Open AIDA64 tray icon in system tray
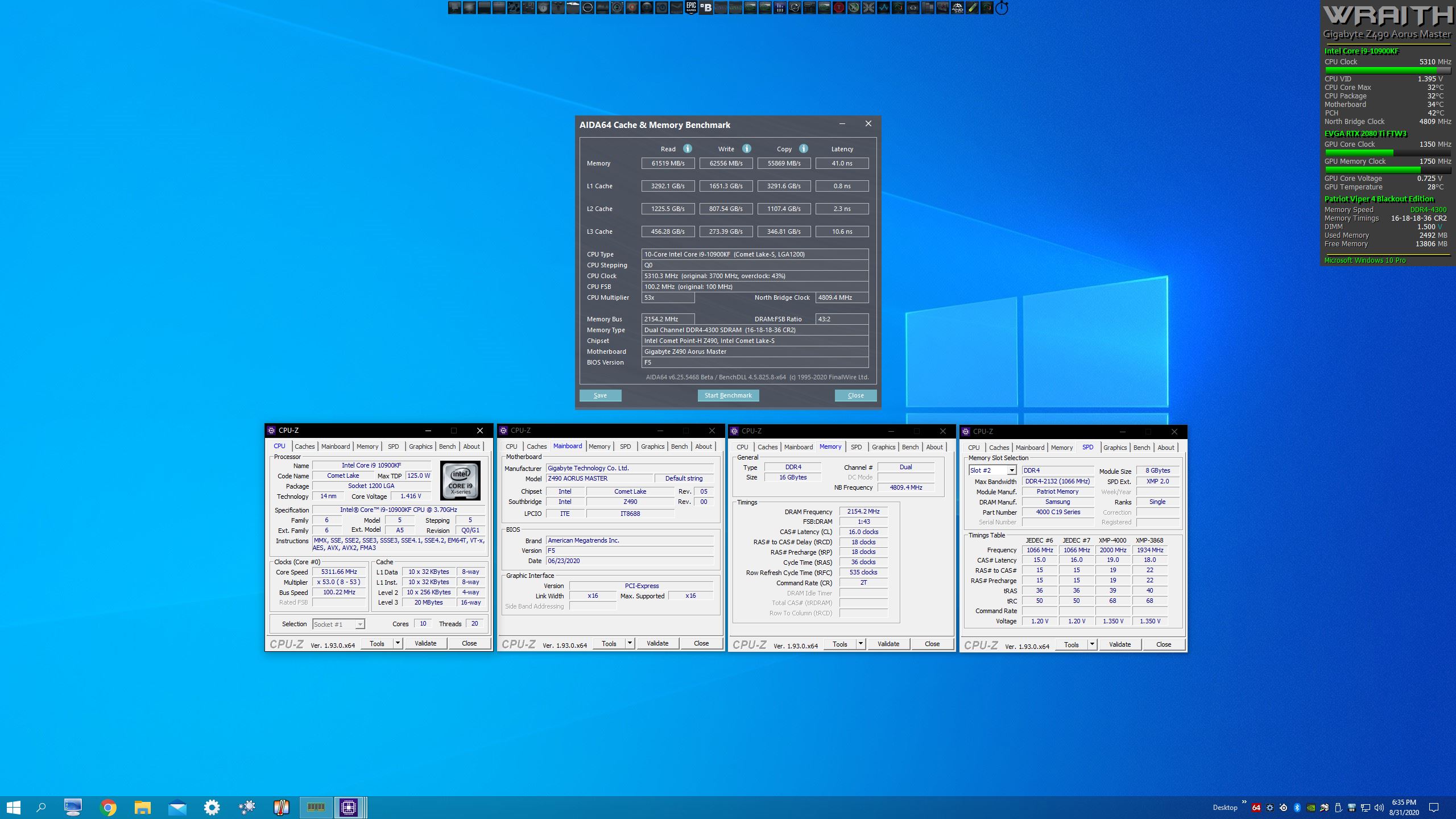 click(x=1256, y=808)
